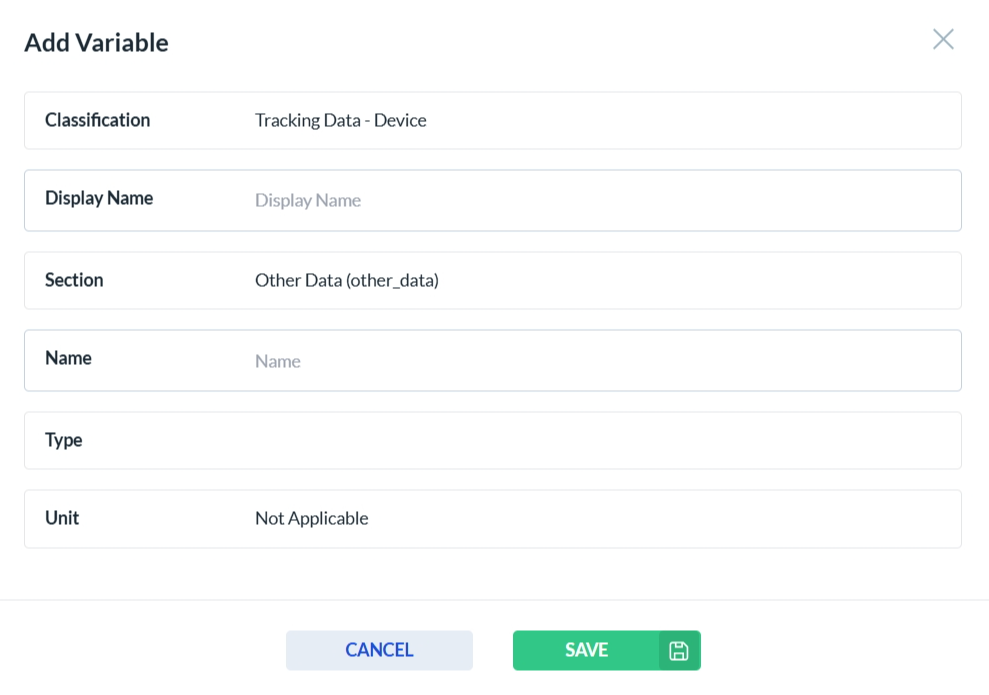989x695 pixels.
Task: Click the bold Display Name label
Action: [99, 198]
